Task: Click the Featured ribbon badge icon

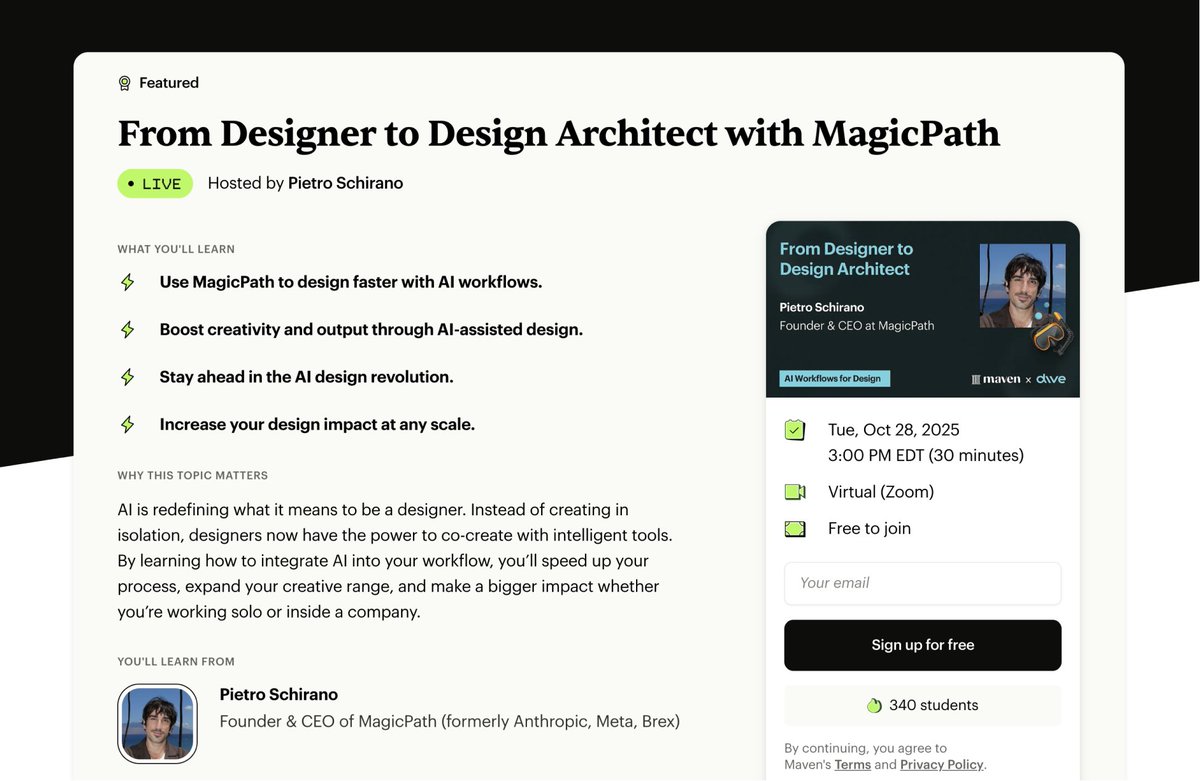Action: [x=124, y=83]
